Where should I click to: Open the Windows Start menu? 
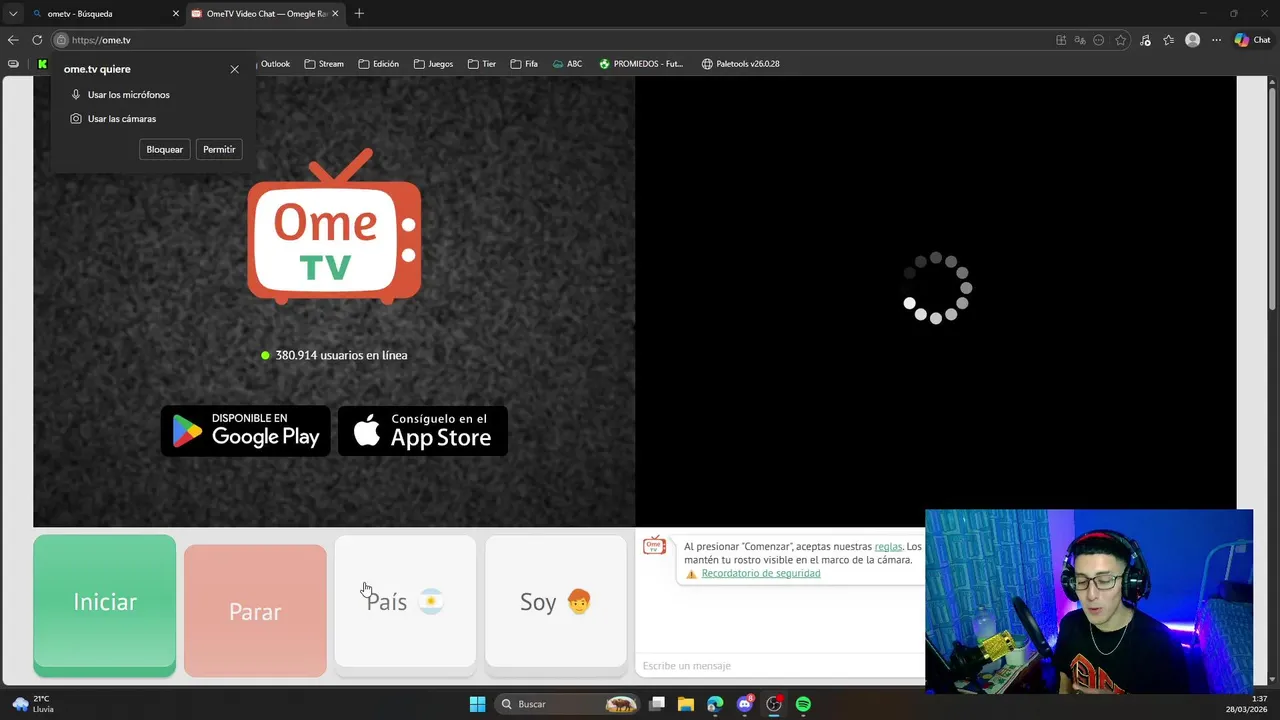pyautogui.click(x=477, y=704)
